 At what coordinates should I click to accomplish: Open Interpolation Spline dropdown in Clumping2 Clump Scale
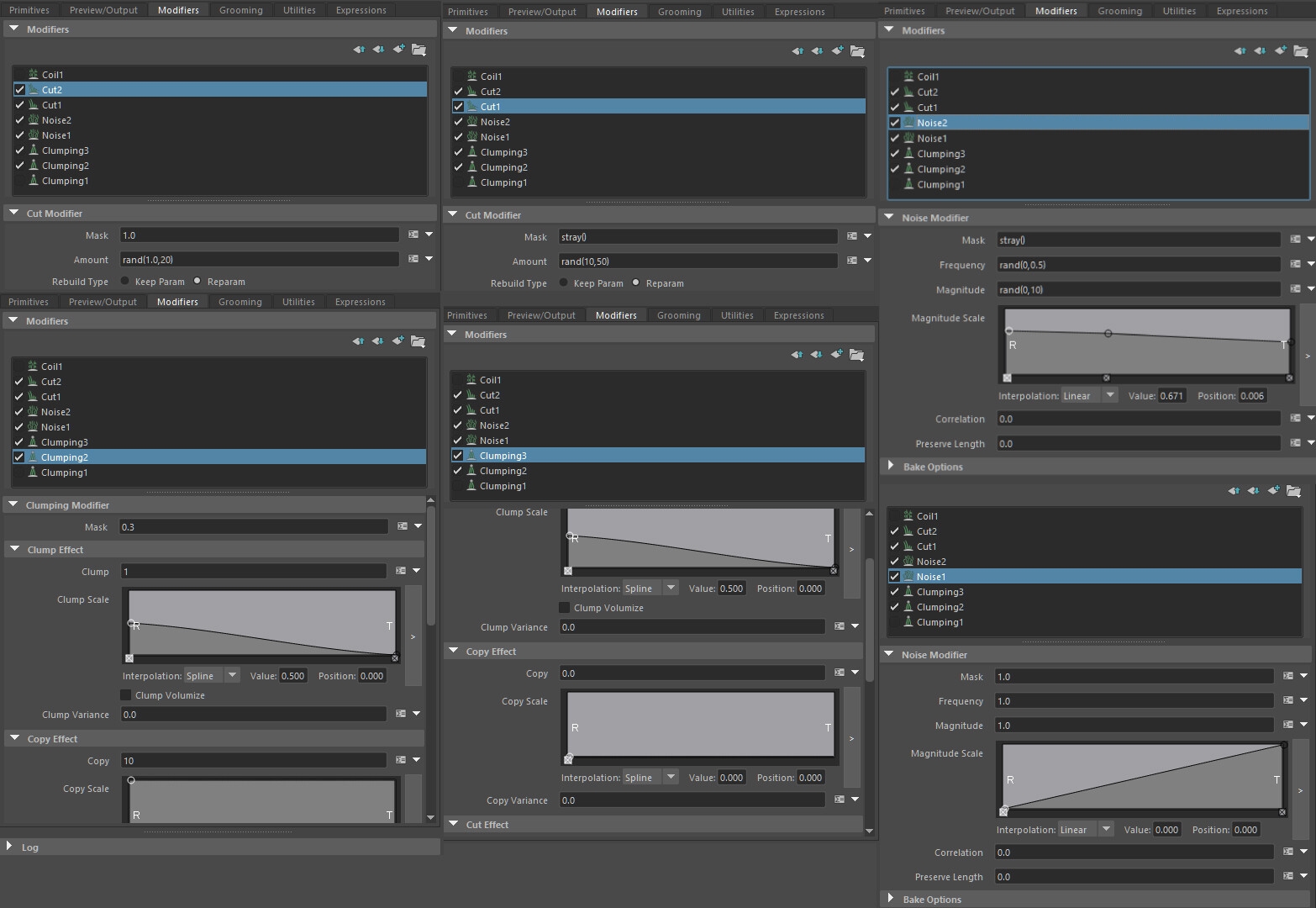pyautogui.click(x=213, y=675)
